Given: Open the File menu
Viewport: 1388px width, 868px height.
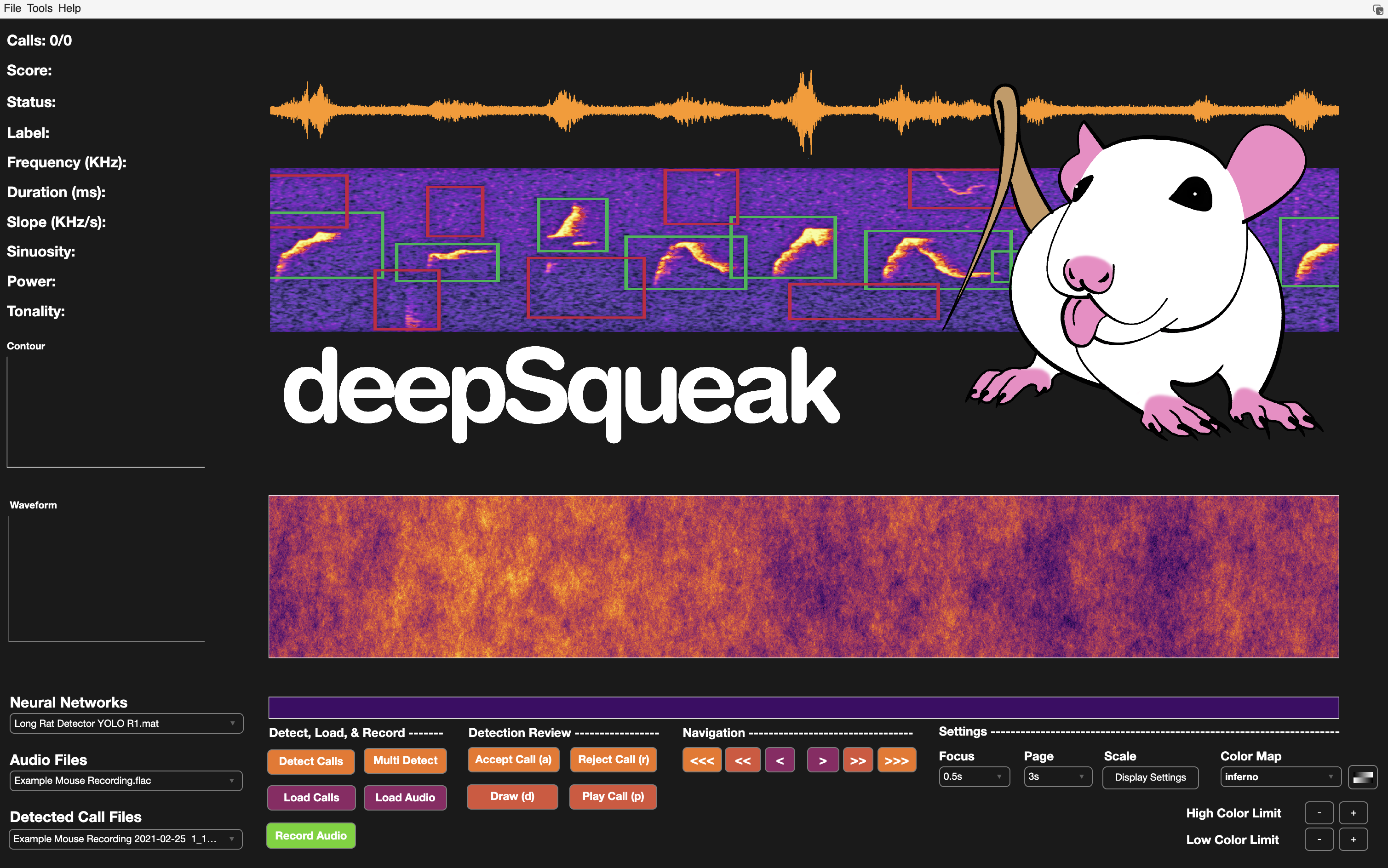Looking at the screenshot, I should [12, 8].
